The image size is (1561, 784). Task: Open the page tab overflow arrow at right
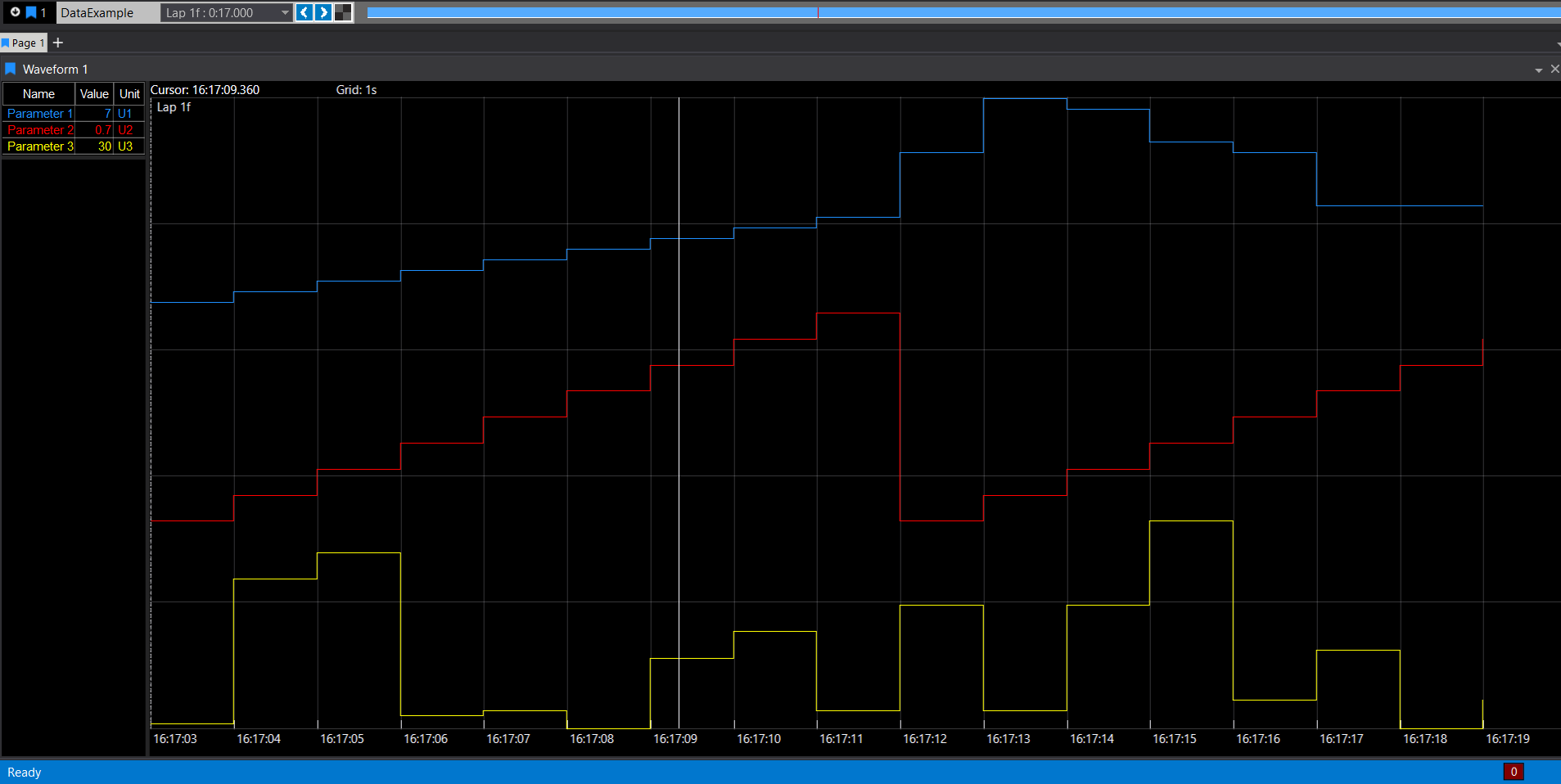click(1558, 44)
